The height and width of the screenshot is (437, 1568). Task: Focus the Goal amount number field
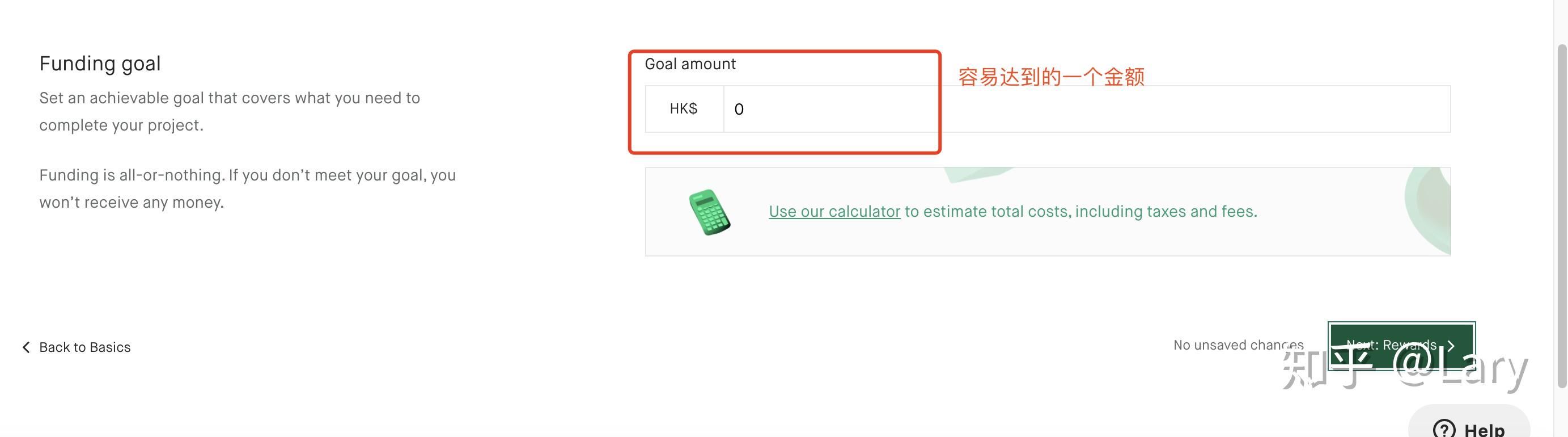[828, 108]
